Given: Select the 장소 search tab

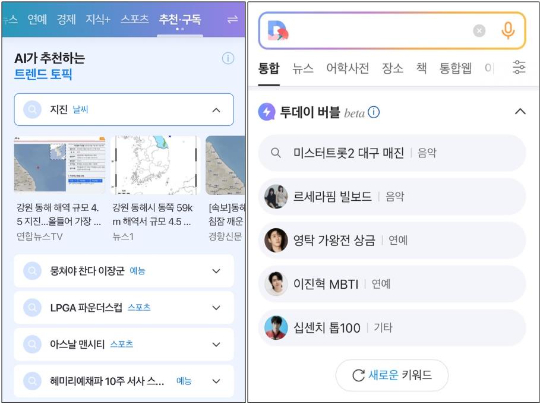Looking at the screenshot, I should point(393,68).
